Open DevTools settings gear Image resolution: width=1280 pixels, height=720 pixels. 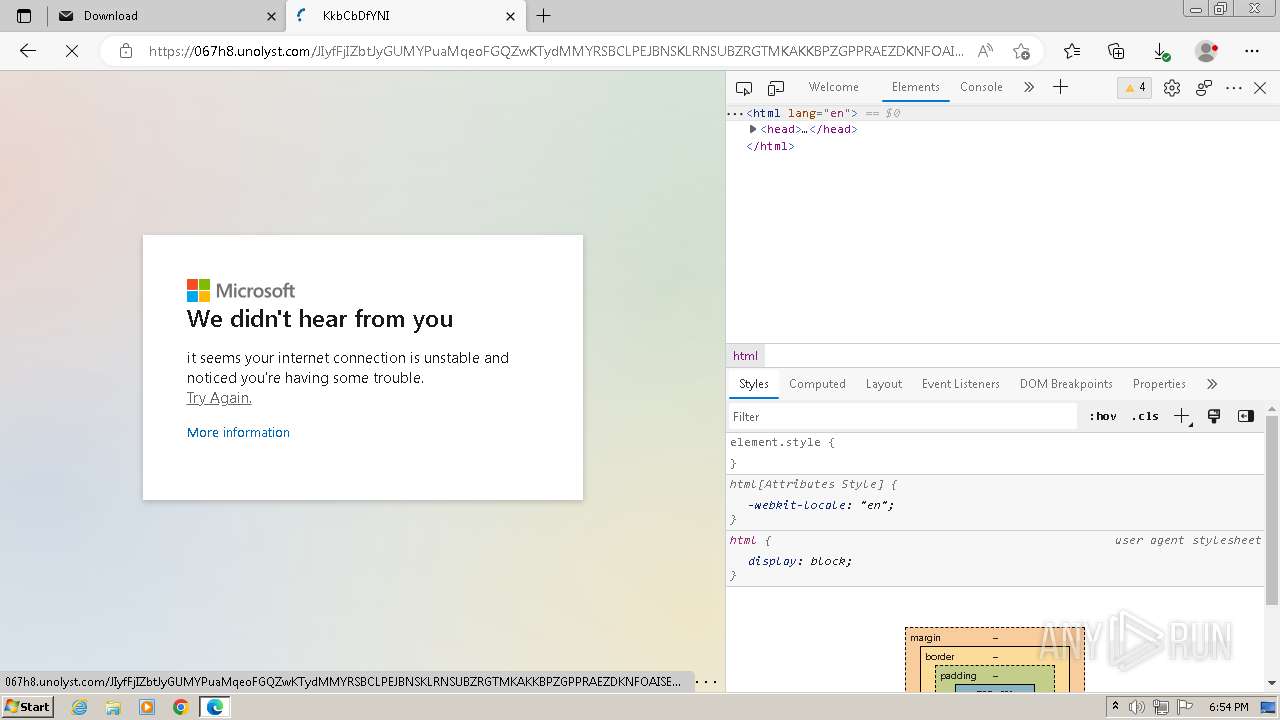click(1172, 88)
